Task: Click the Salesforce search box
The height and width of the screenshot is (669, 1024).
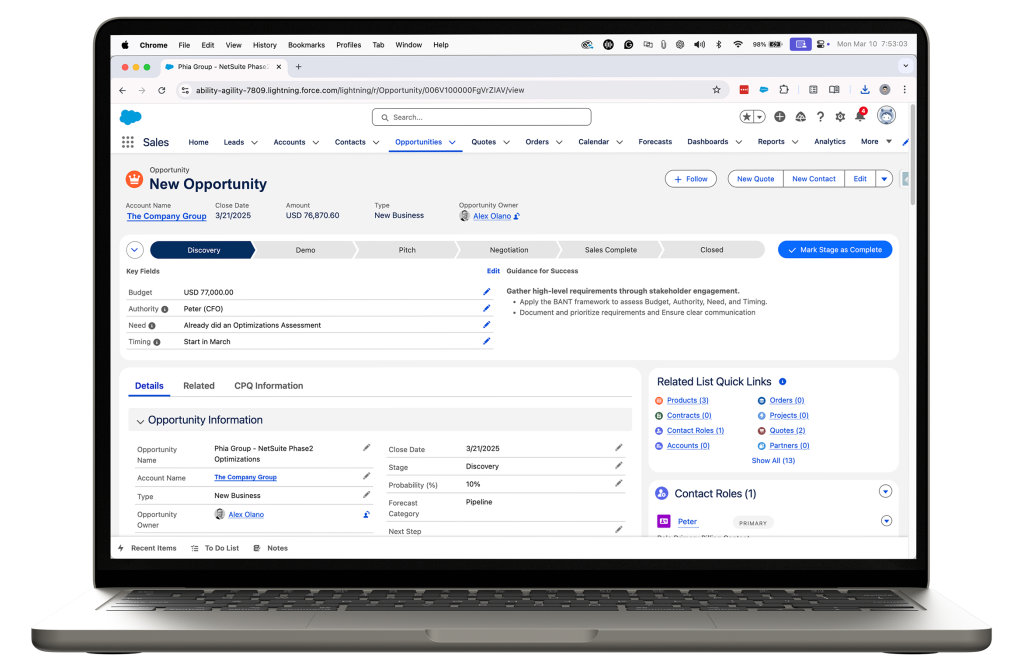Action: tap(482, 117)
